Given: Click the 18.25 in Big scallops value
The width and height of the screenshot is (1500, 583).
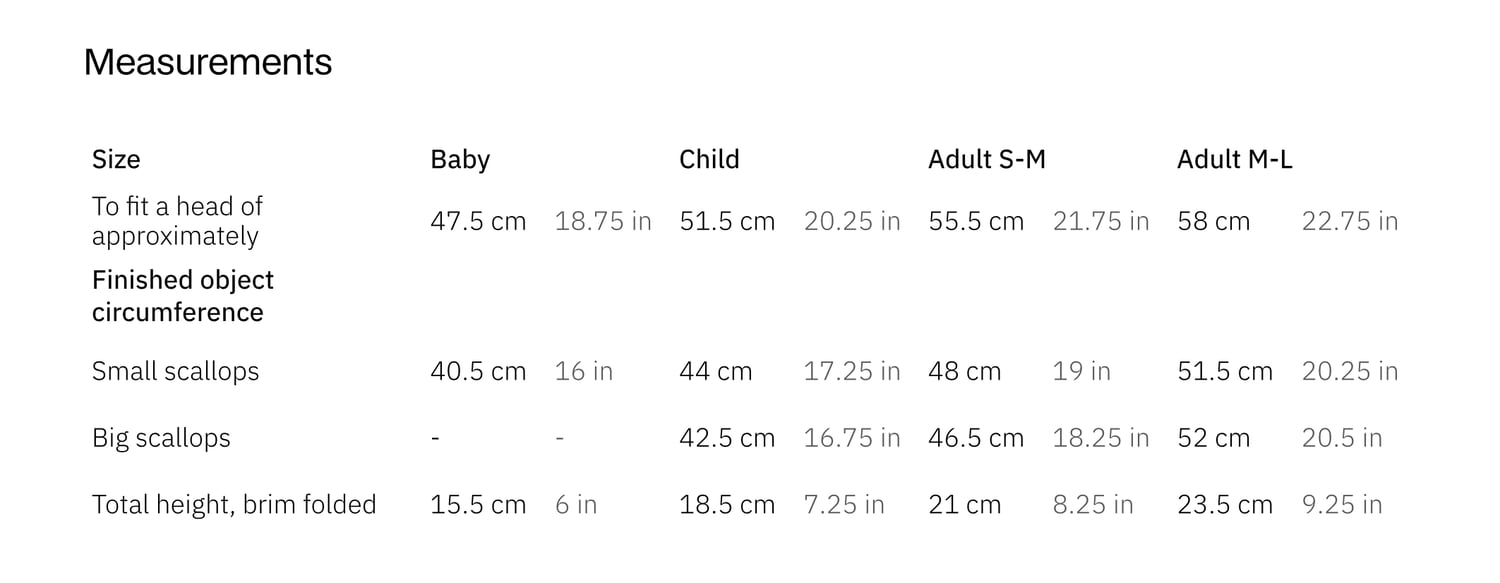Looking at the screenshot, I should [x=1101, y=438].
